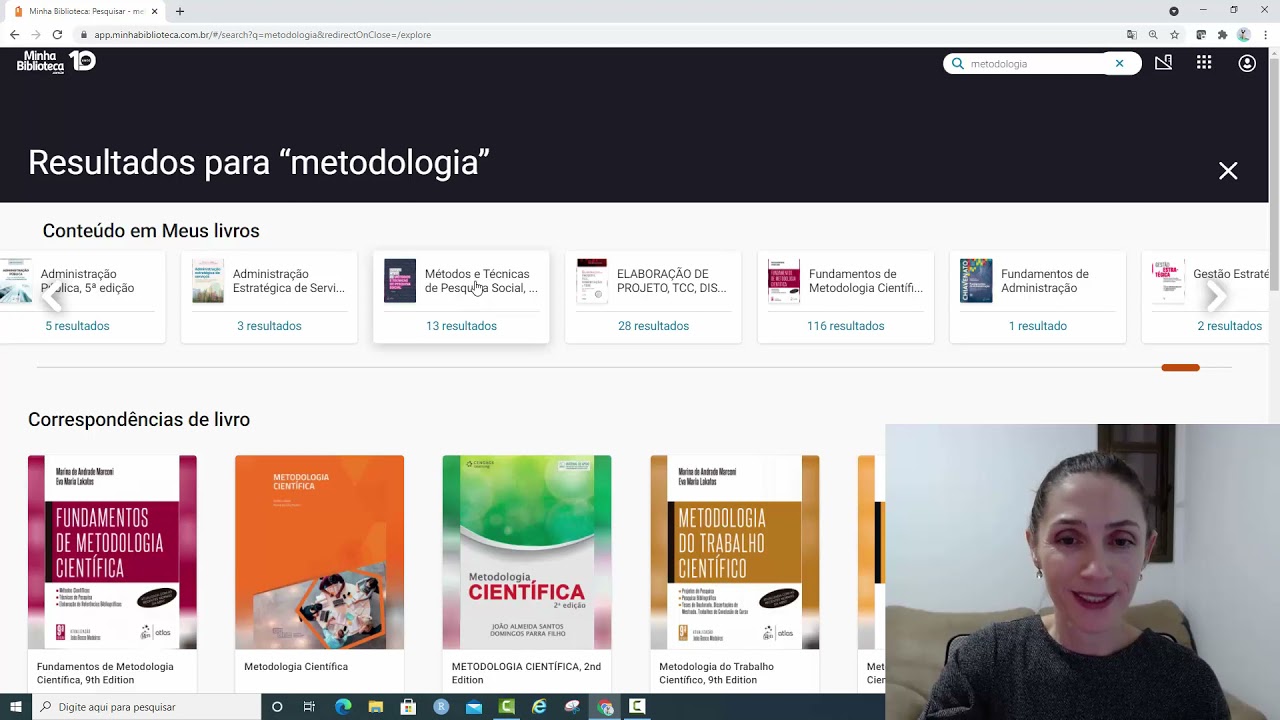Open a new browser tab
1280x720 pixels.
coord(180,11)
